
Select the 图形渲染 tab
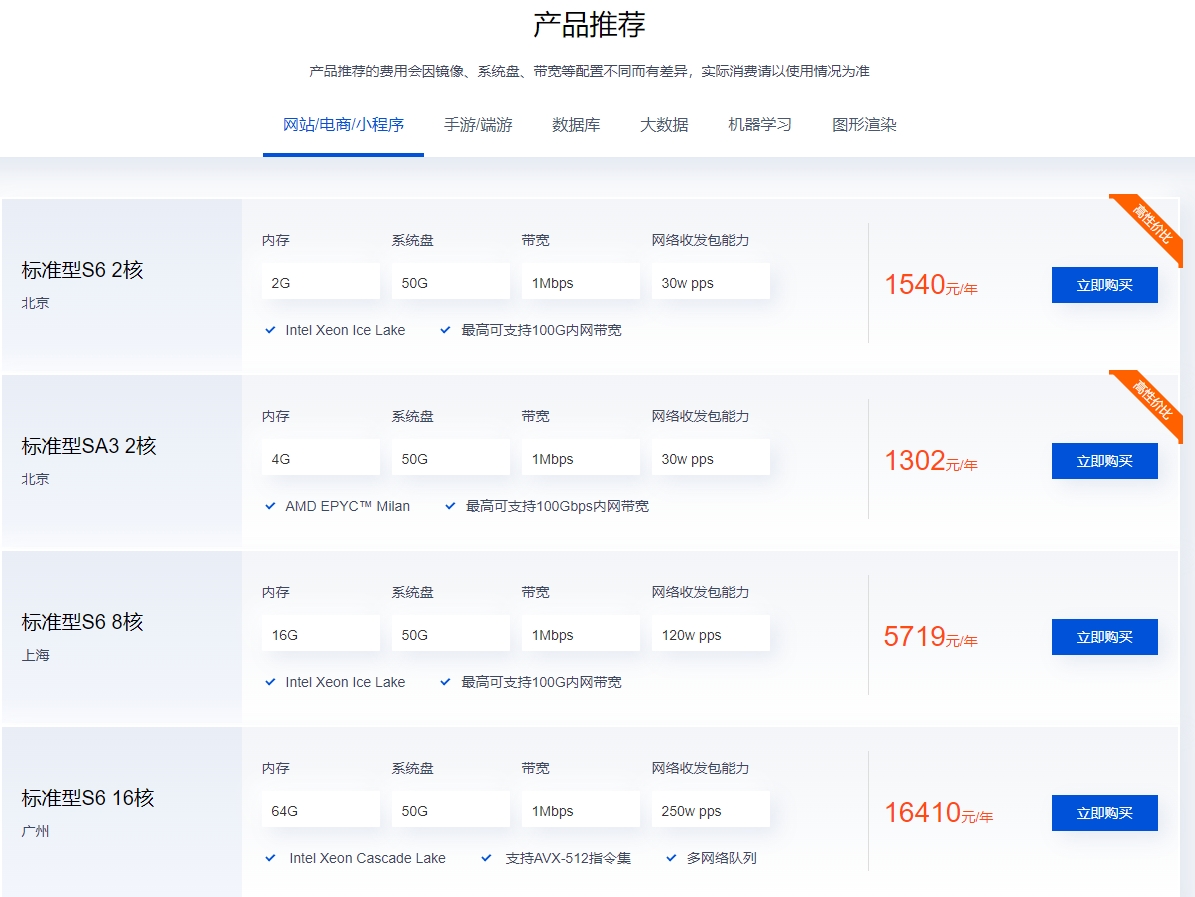coord(863,125)
